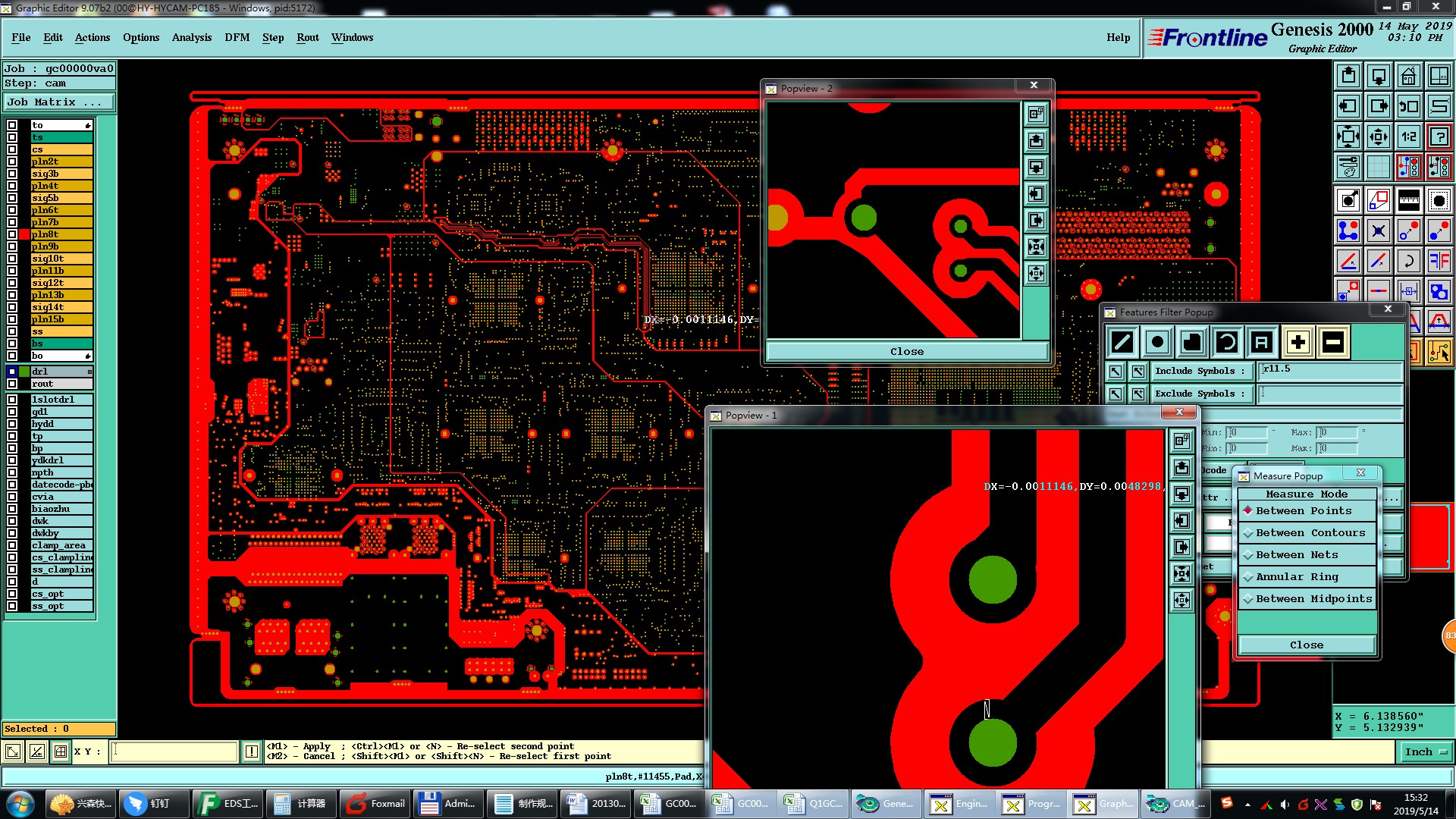This screenshot has height=819, width=1456.
Task: Select Annular Ring measure mode
Action: coord(1297,577)
